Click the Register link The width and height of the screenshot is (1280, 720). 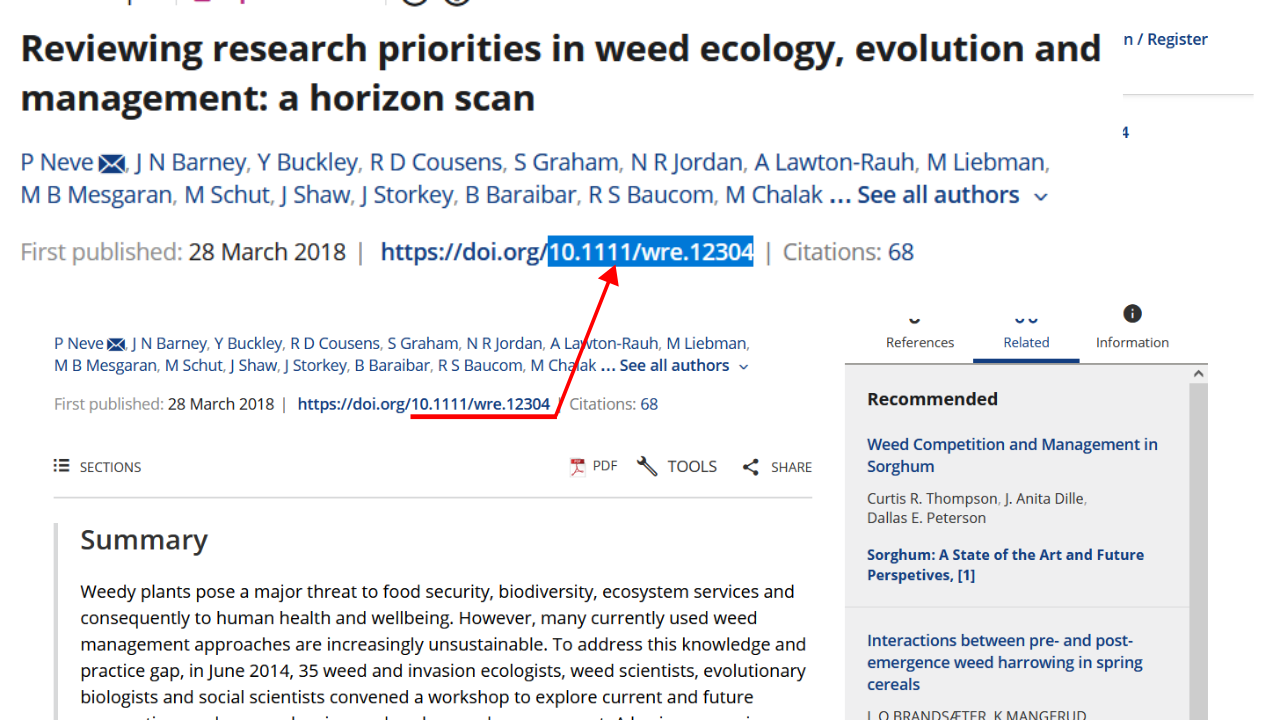tap(1177, 39)
